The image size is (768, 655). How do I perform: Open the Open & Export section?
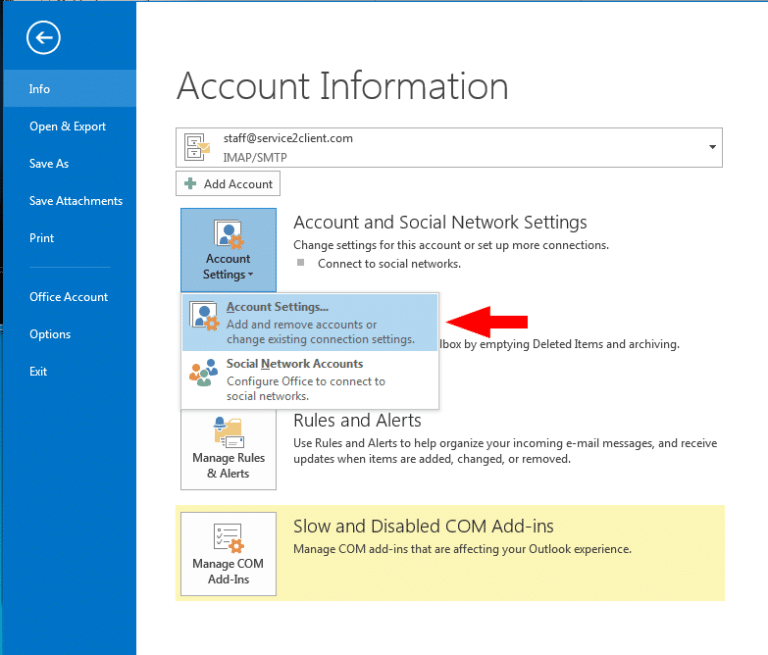[68, 126]
